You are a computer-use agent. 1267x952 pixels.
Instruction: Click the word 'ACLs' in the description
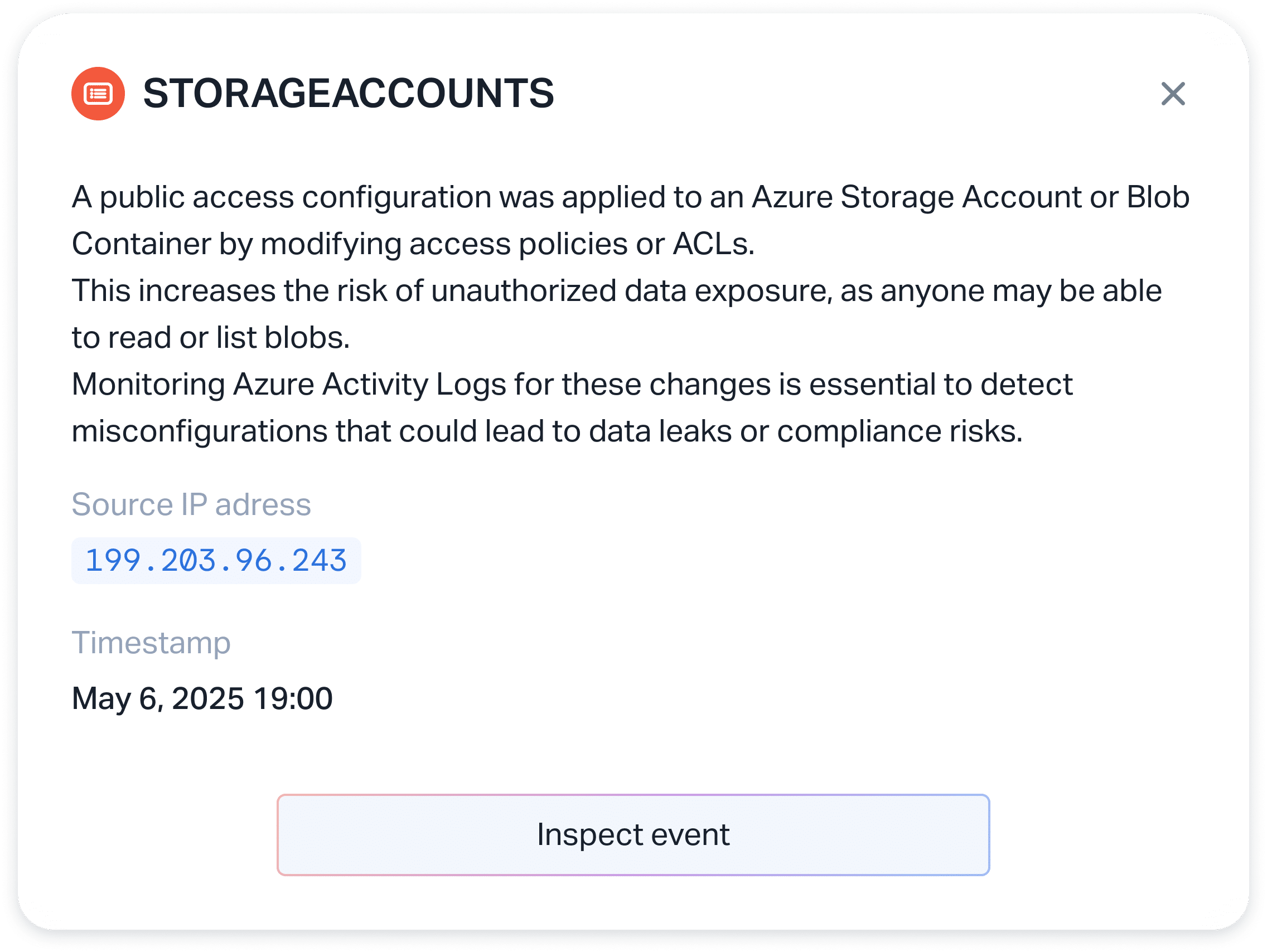(713, 245)
